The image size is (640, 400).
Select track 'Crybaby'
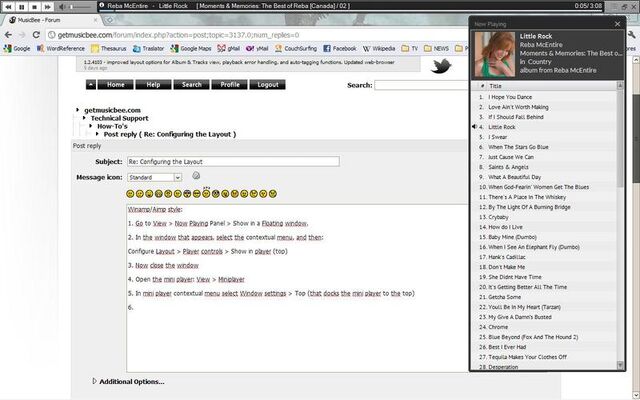tap(544, 217)
